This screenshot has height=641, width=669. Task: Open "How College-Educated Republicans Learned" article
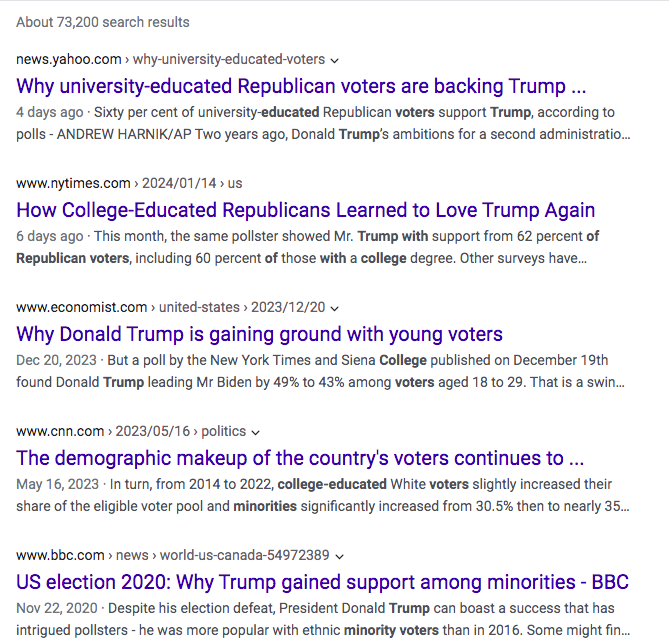[306, 210]
